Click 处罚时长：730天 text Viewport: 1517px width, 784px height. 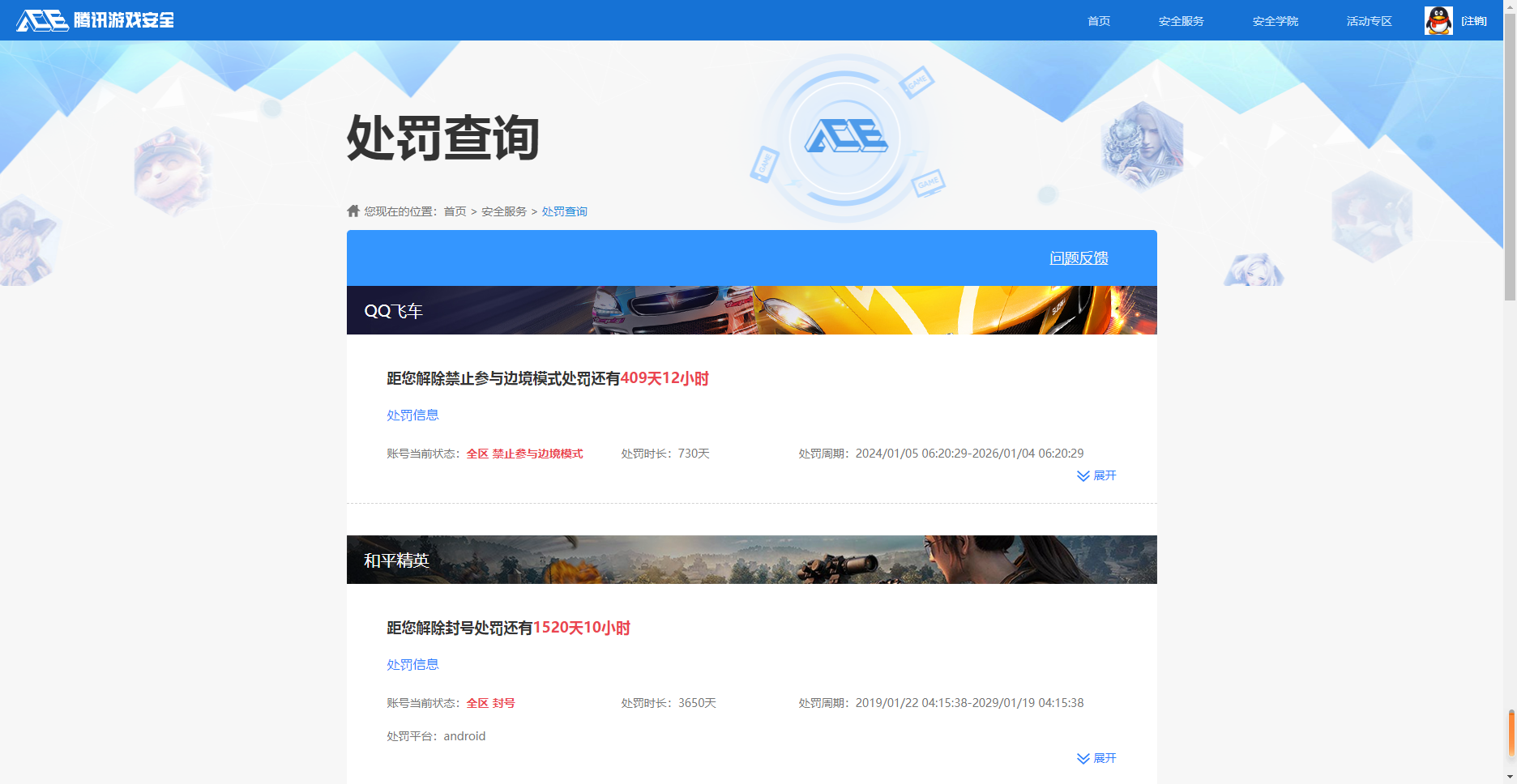pyautogui.click(x=665, y=454)
